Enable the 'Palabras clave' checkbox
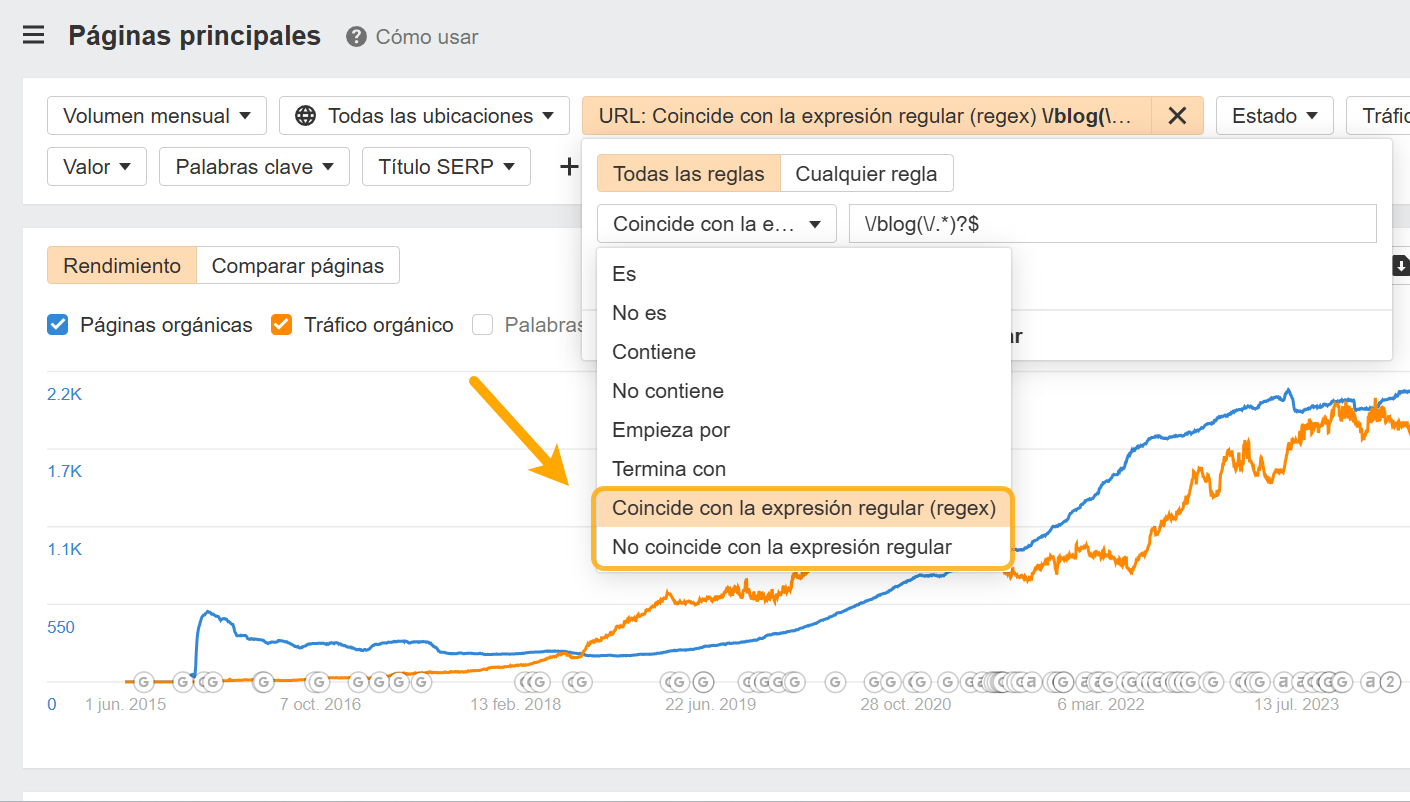 (x=483, y=324)
